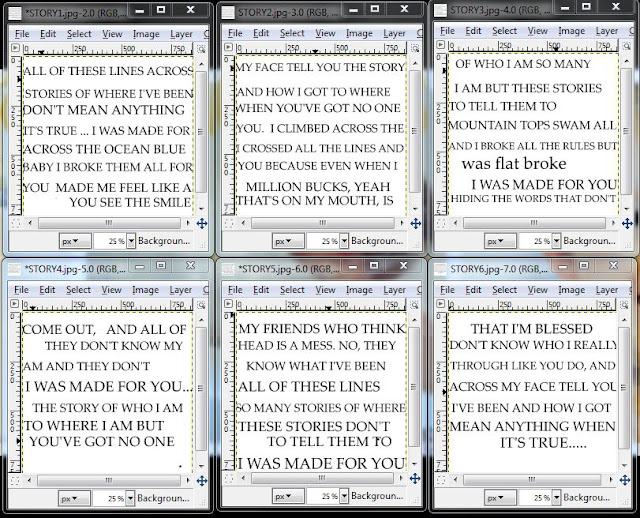Open View menu in STORY4 window

pyautogui.click(x=111, y=290)
